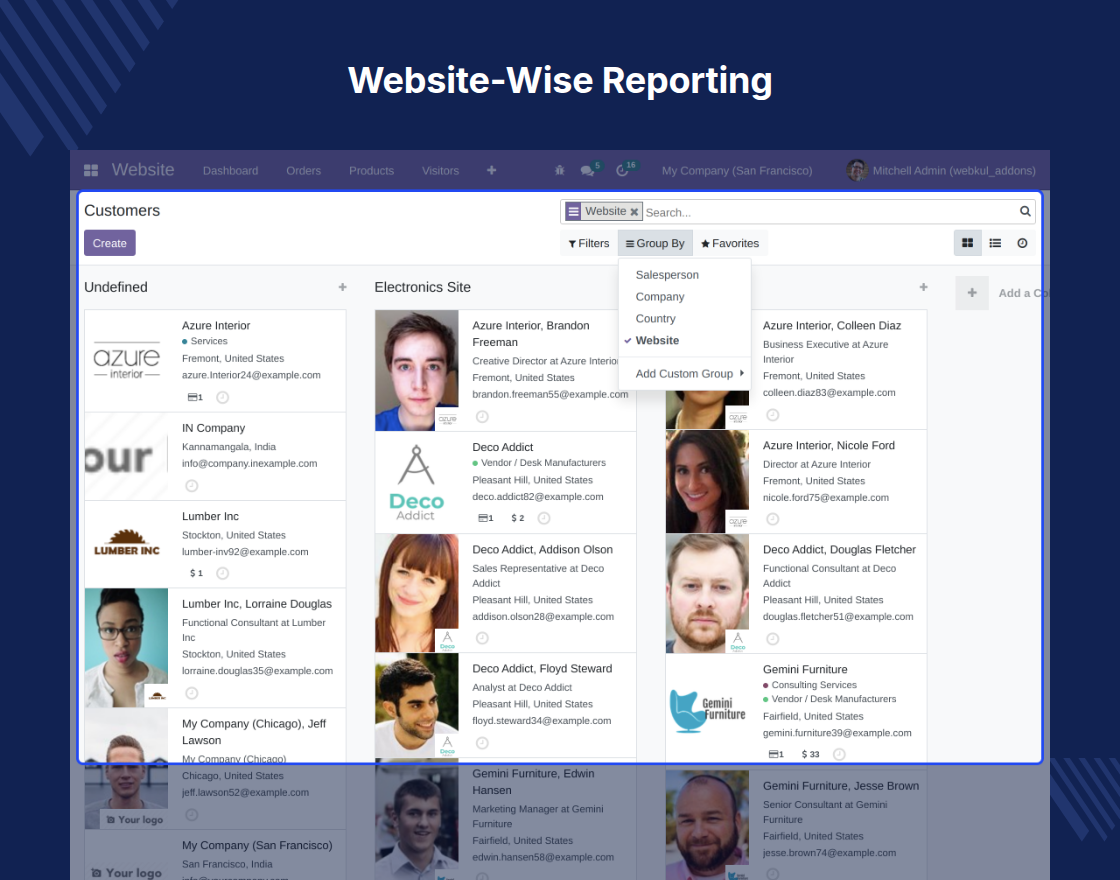Open the Deco Addict logo card

416,482
